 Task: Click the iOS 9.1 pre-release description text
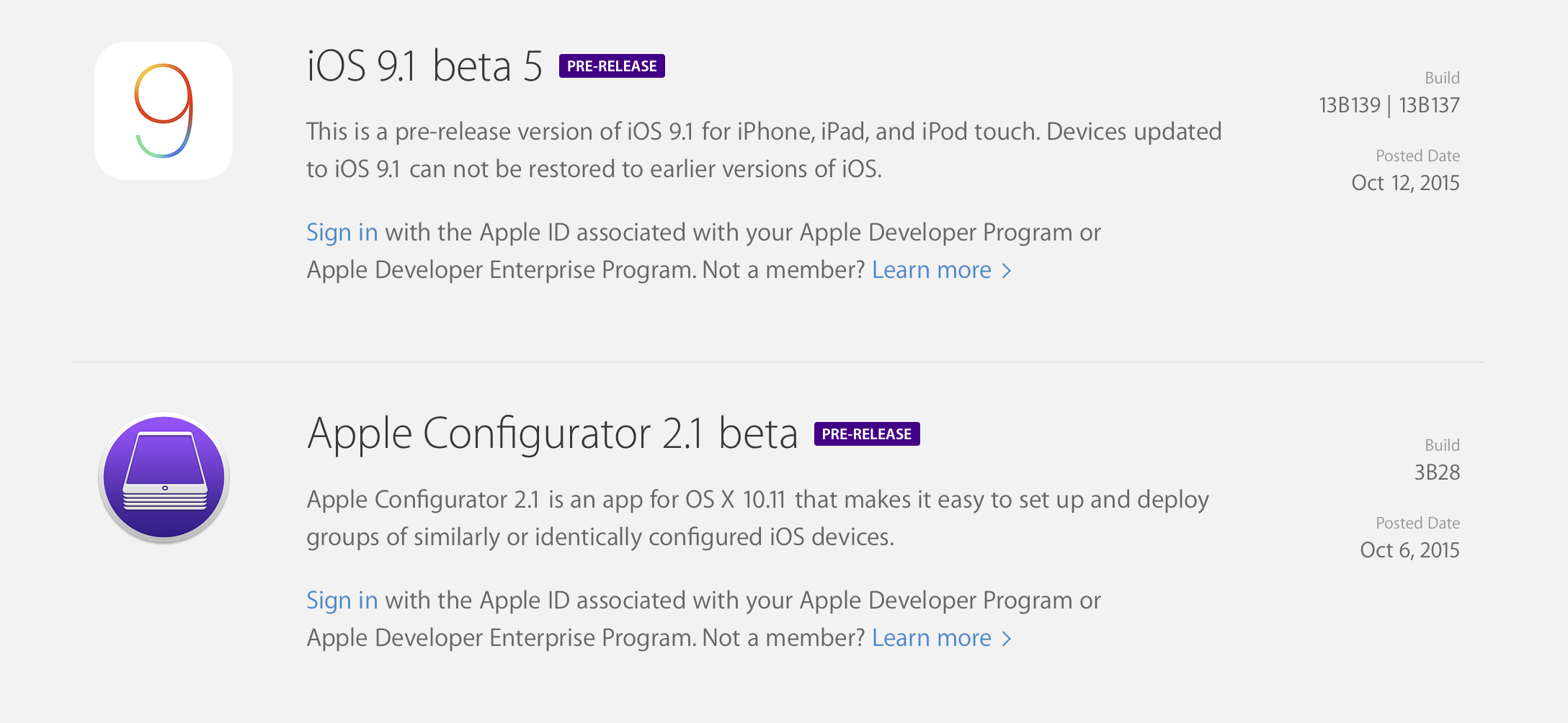pos(764,150)
